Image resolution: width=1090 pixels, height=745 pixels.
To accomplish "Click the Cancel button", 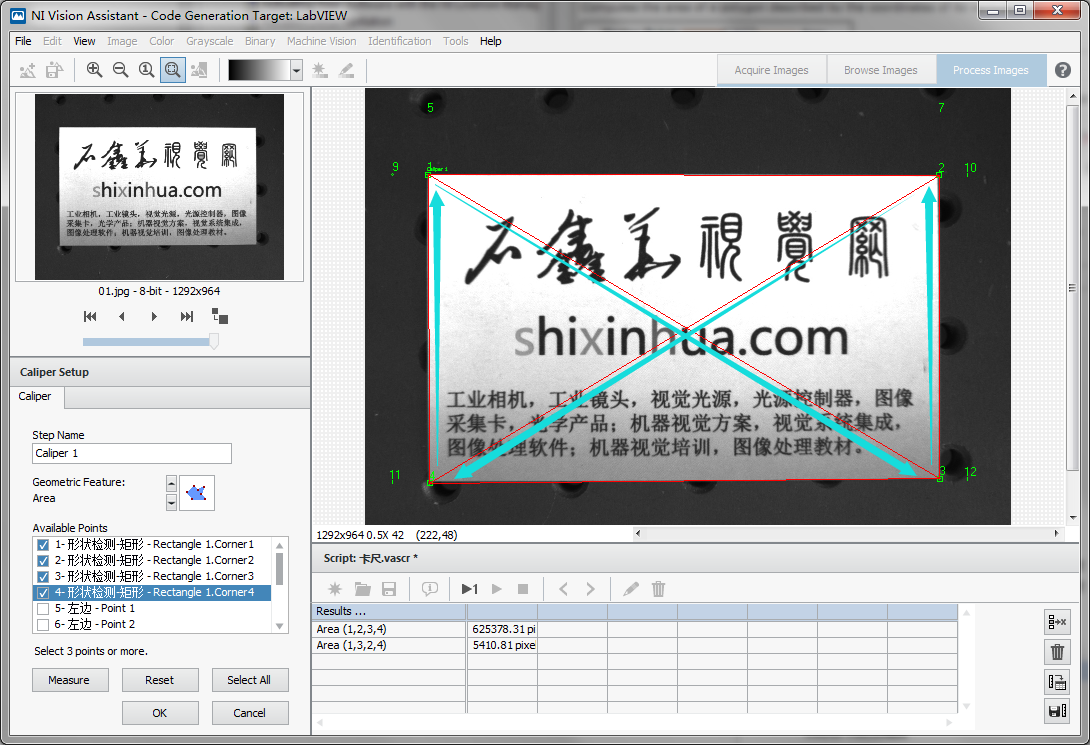I will [250, 712].
